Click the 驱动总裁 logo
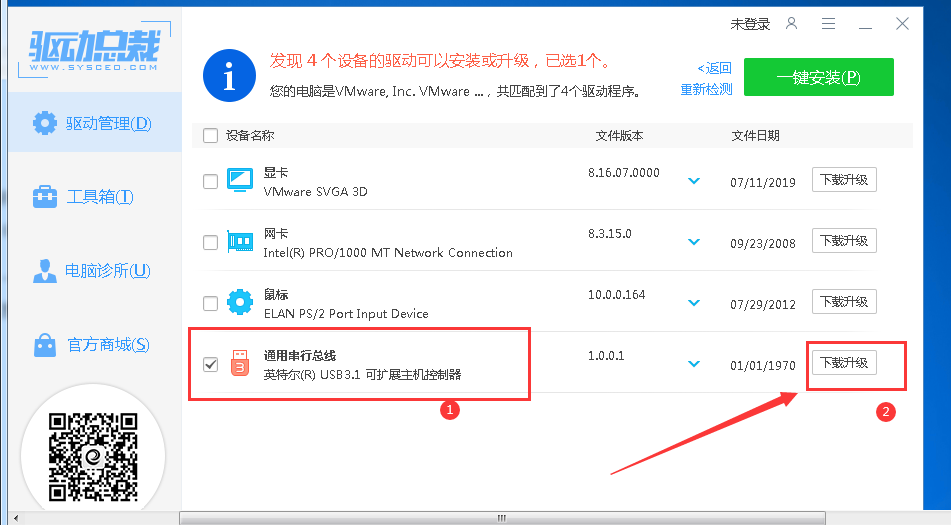Image resolution: width=951 pixels, height=525 pixels. [94, 49]
